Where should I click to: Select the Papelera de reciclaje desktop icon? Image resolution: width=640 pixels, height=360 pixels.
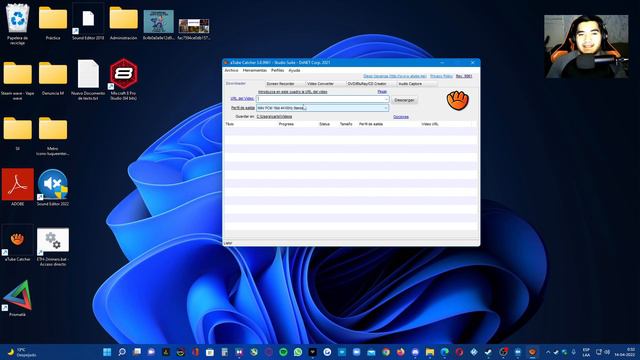[18, 24]
